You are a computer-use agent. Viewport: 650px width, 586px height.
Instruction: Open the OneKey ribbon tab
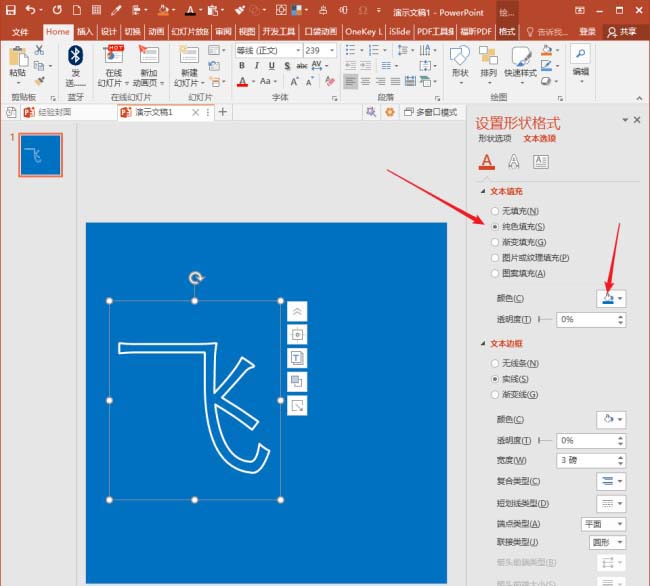(364, 31)
